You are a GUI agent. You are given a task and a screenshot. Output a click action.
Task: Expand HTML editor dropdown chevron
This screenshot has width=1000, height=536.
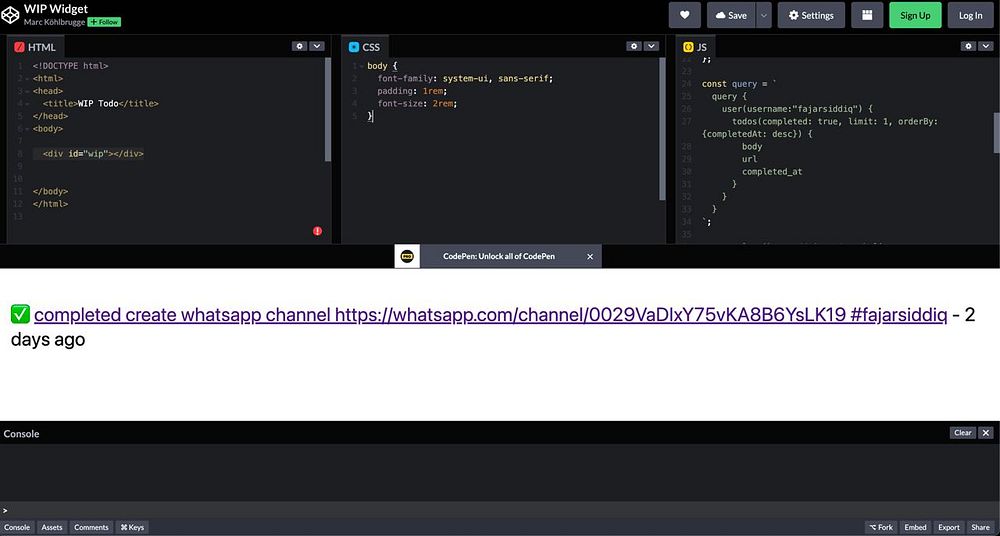pyautogui.click(x=317, y=46)
